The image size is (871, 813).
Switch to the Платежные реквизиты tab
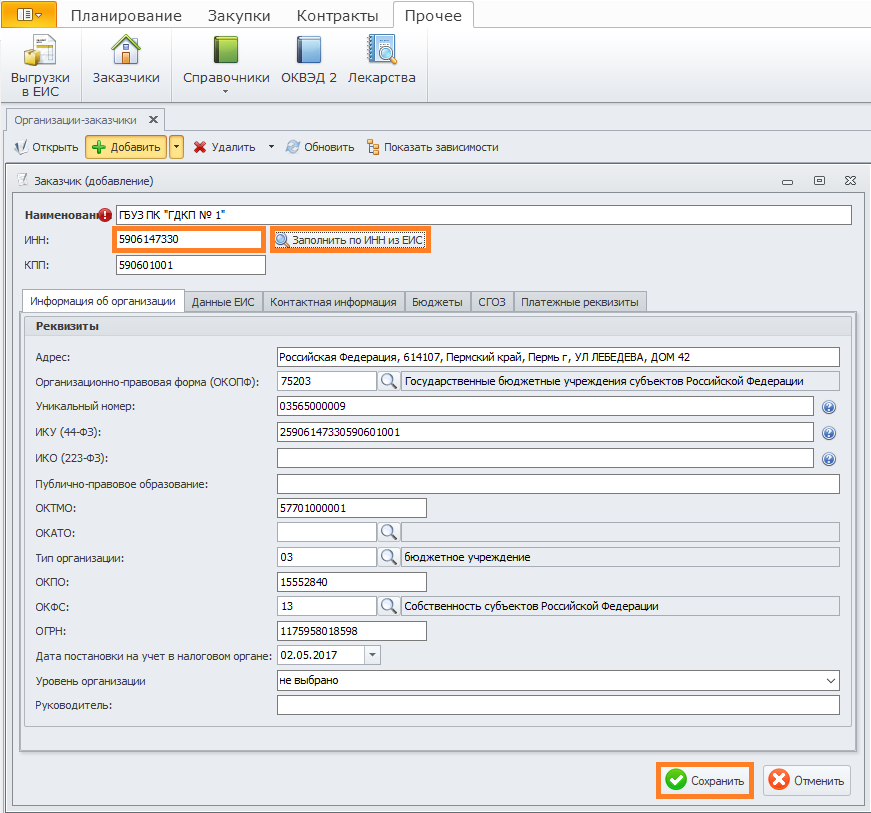click(x=579, y=302)
